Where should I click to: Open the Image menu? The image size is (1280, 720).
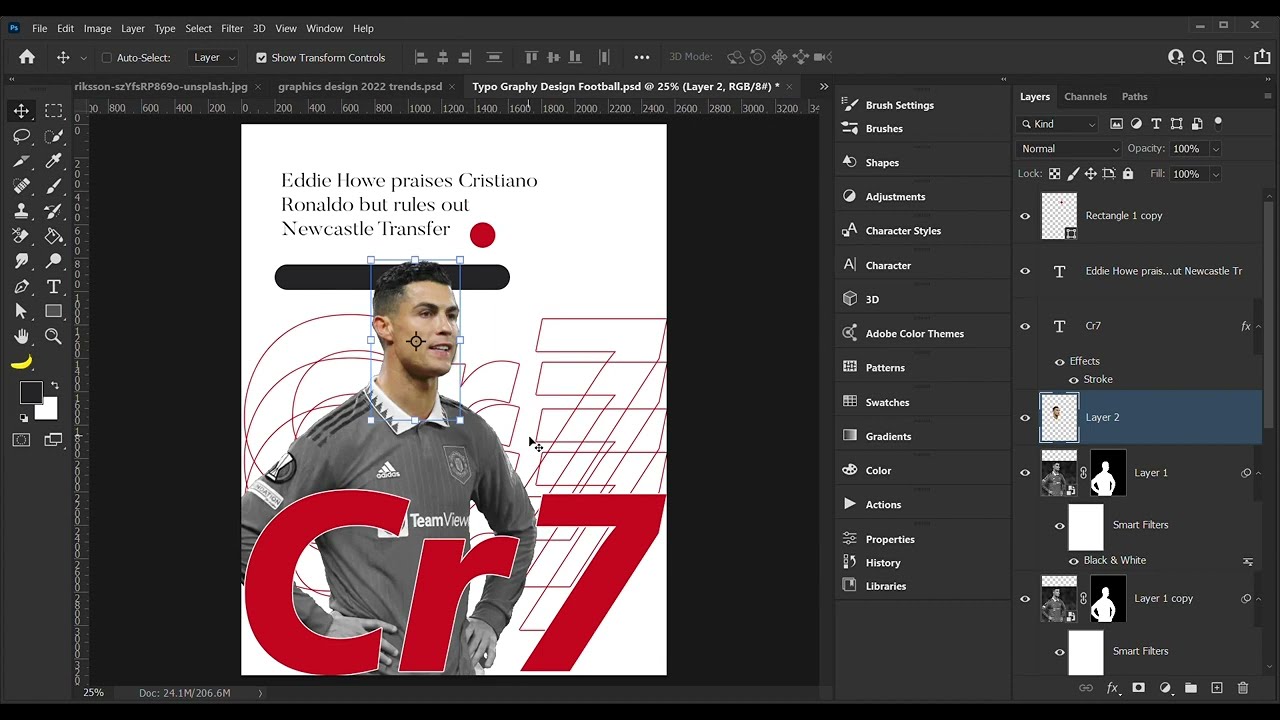[97, 28]
